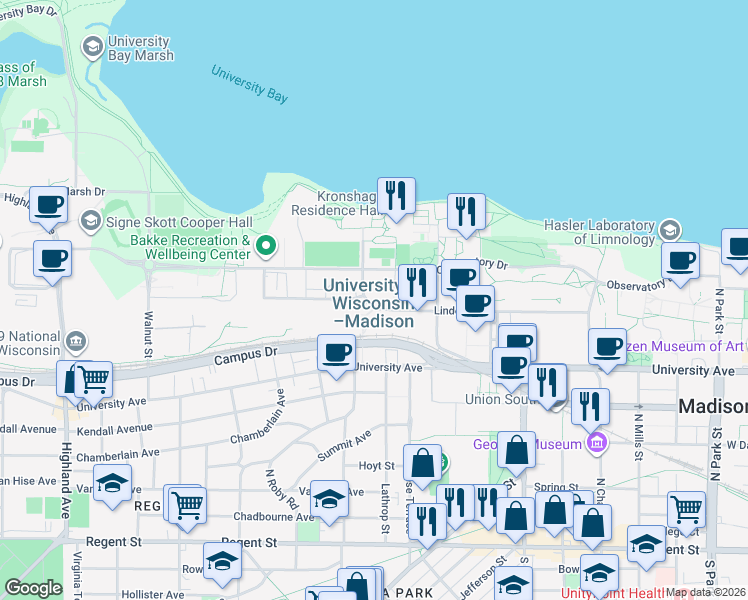Open restaurant marker next to Kronshage Residence Hall
This screenshot has height=600, width=748.
tap(396, 196)
